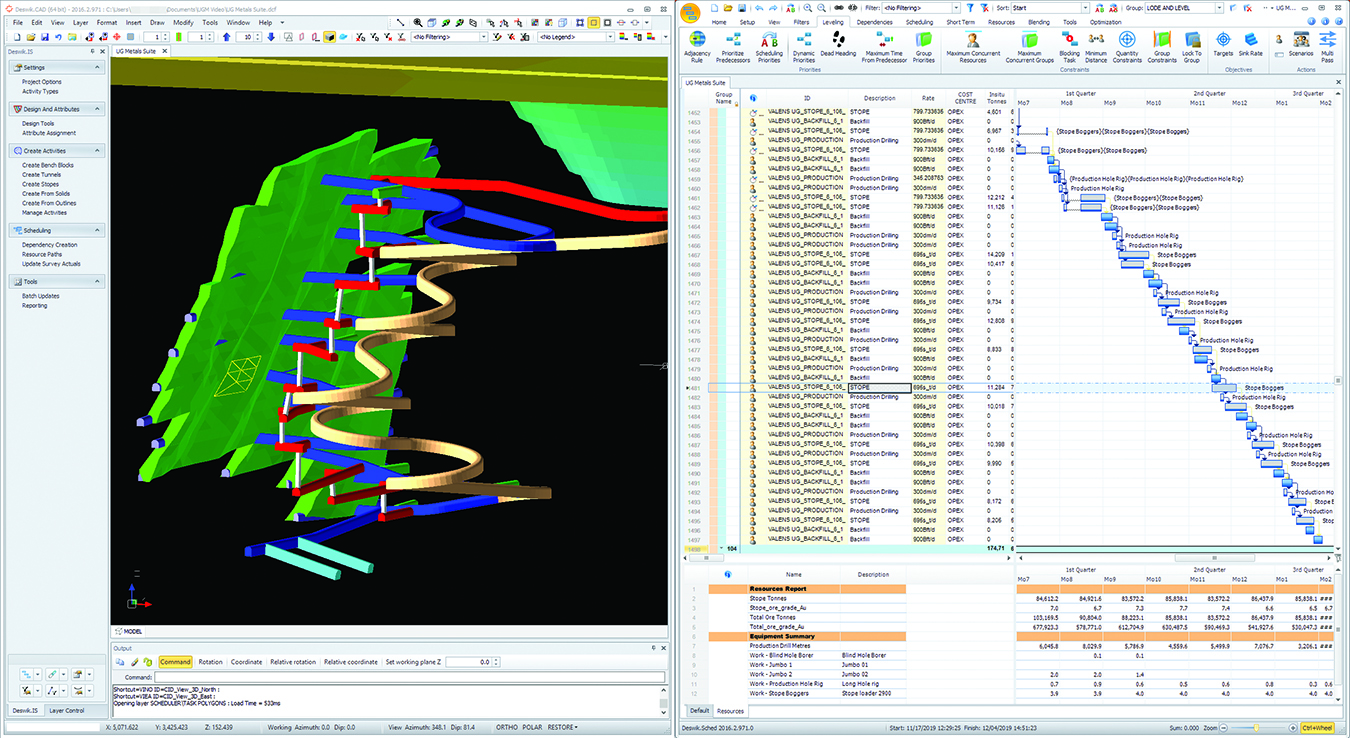Open Scheduling Priorities in the ribbon
The image size is (1350, 738).
(x=769, y=46)
